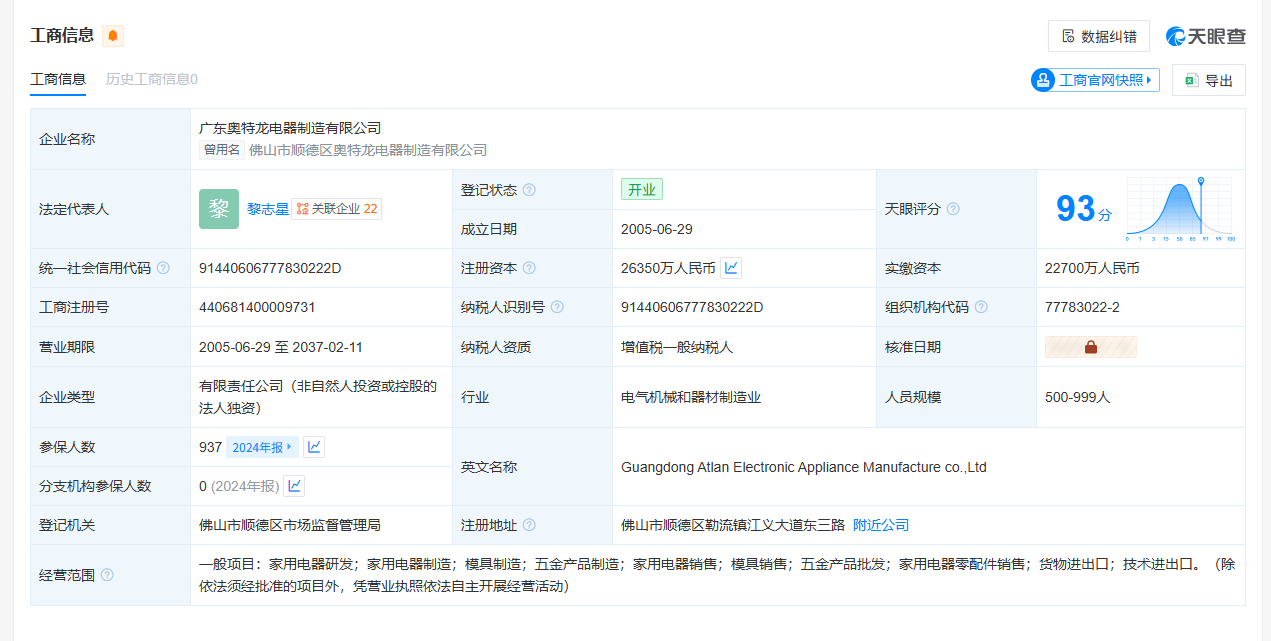1271x641 pixels.
Task: Click the help icon next to 天眼评分
Action: 953,209
